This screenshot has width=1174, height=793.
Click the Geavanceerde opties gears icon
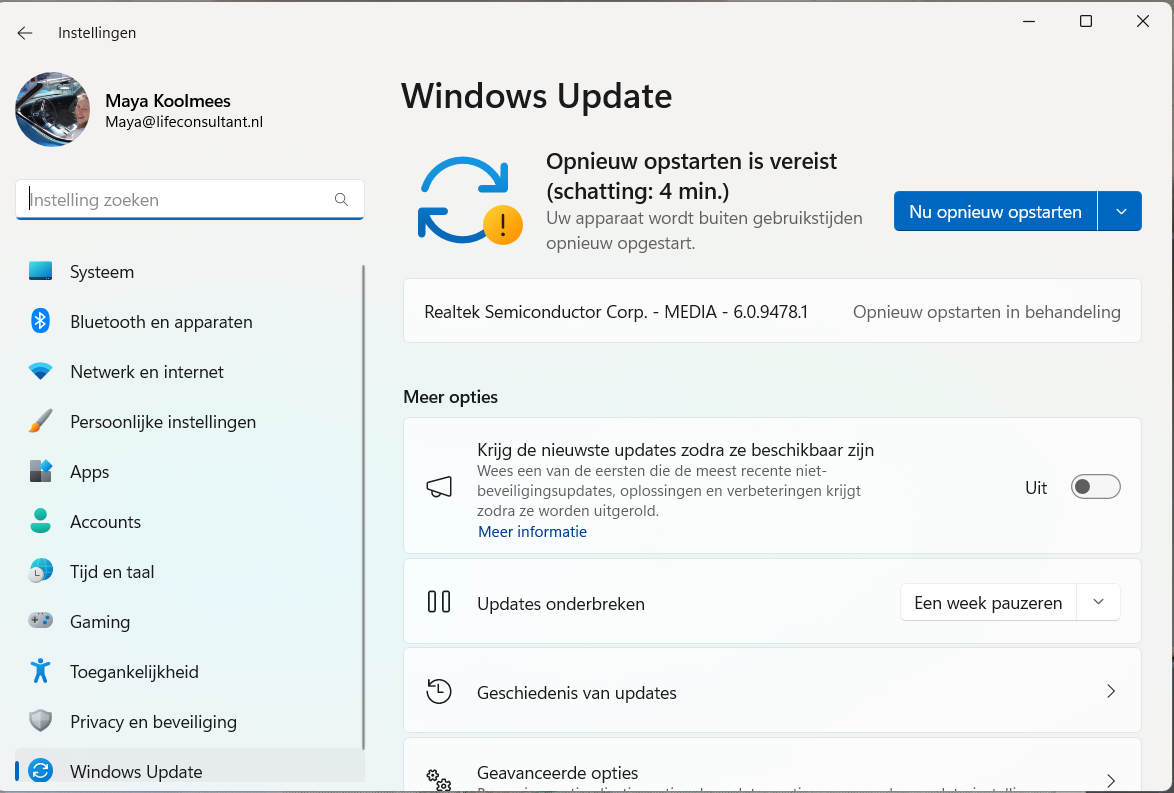439,780
